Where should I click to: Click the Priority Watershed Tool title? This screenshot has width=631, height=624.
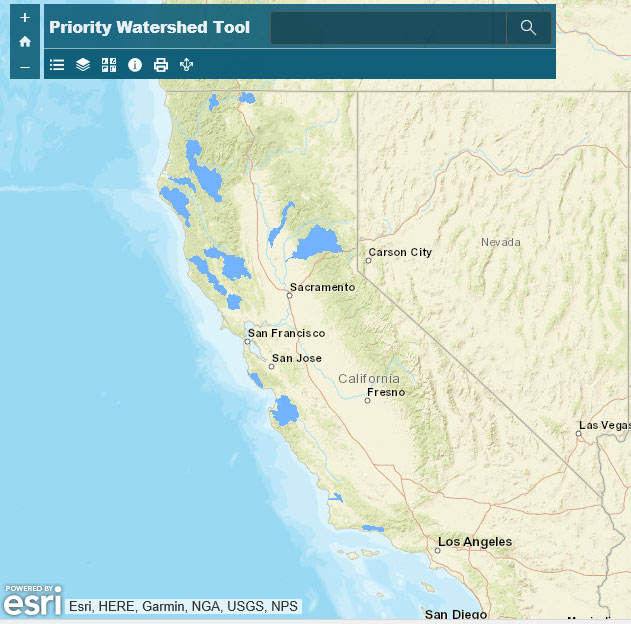[150, 27]
